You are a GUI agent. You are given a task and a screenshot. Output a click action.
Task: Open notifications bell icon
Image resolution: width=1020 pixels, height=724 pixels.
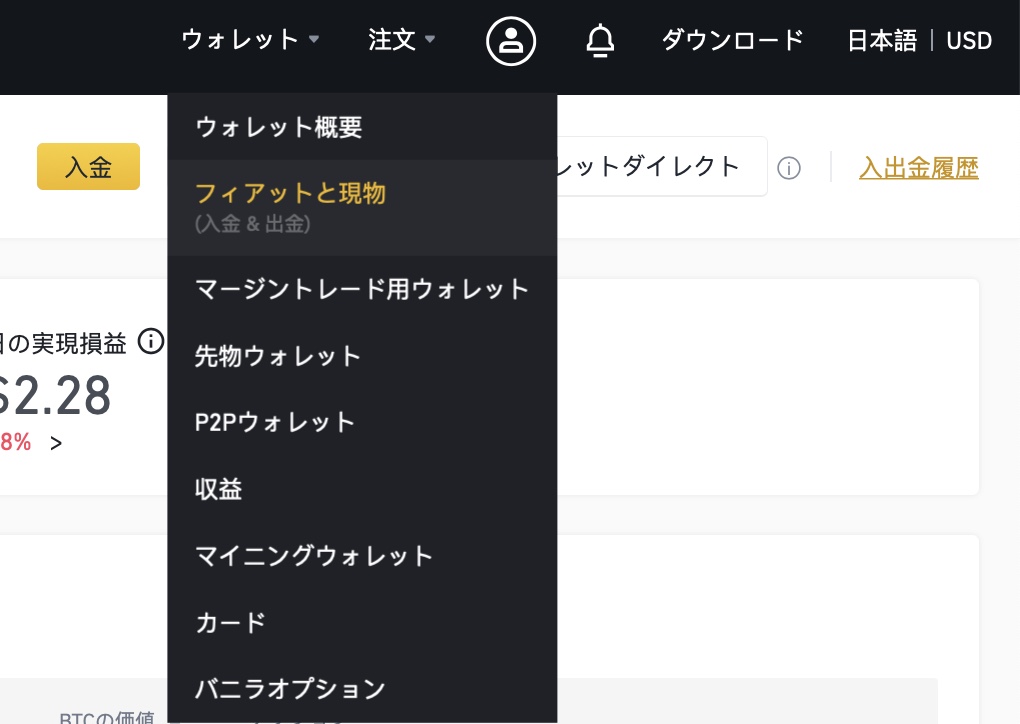(x=600, y=40)
